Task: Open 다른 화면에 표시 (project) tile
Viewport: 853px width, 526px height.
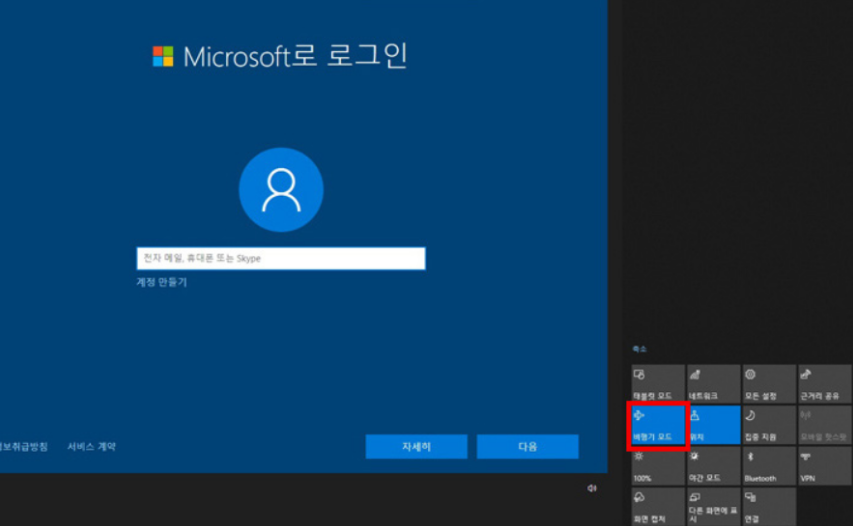Action: [713, 507]
